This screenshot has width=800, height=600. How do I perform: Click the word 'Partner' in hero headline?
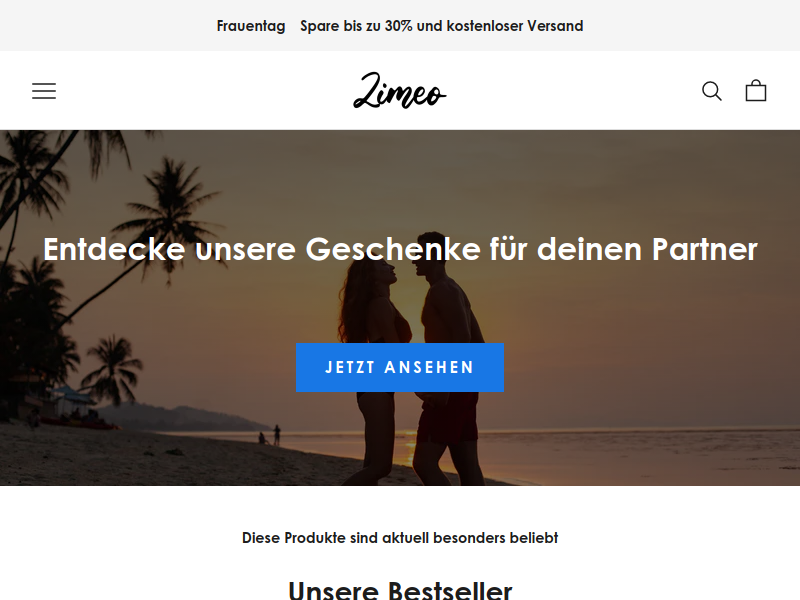tap(705, 249)
